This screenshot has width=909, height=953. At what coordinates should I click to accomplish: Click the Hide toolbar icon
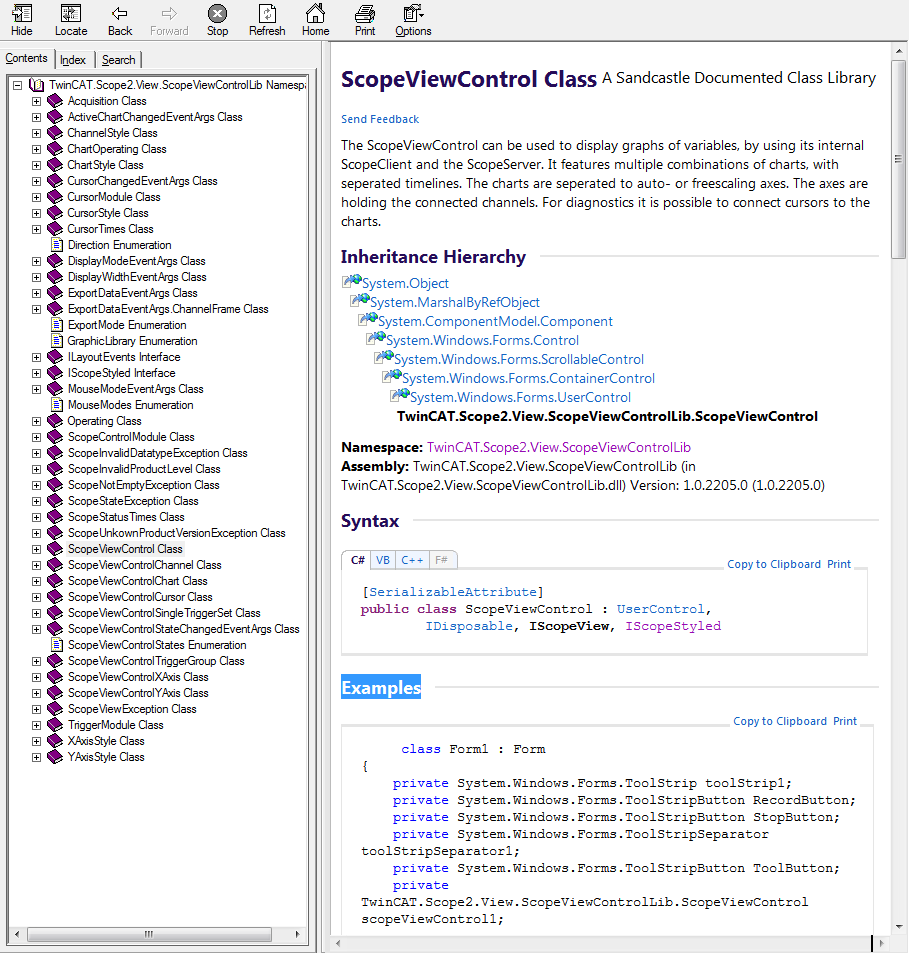[22, 20]
